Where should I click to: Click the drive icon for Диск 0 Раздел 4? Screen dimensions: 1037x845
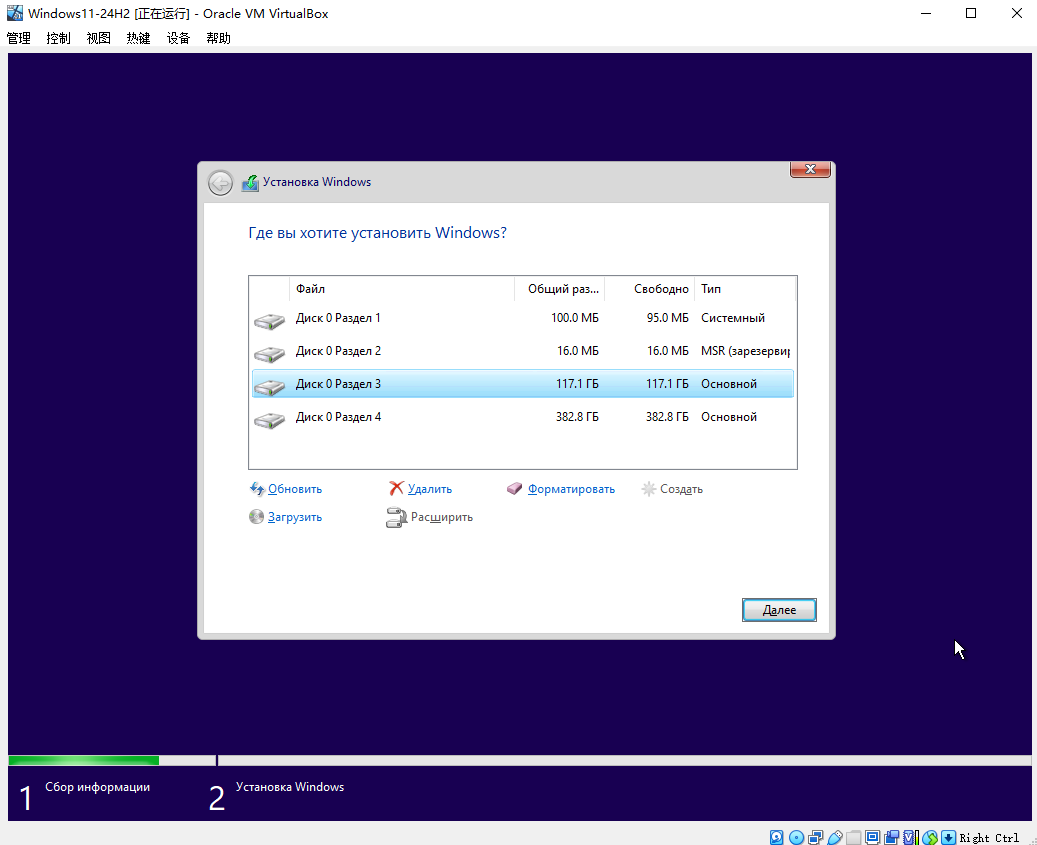click(x=269, y=421)
